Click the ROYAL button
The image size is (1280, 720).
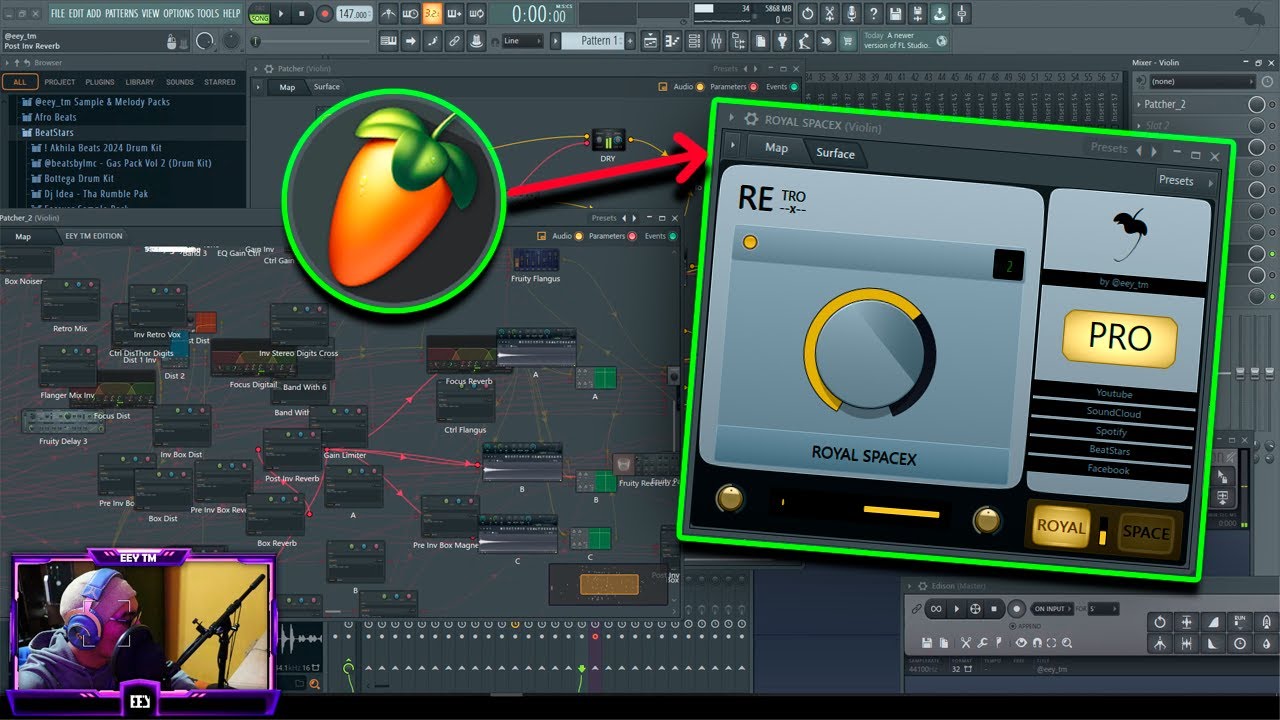1061,527
